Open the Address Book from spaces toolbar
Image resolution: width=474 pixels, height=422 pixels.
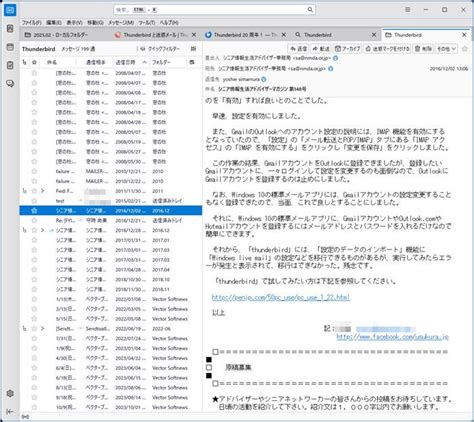tap(10, 29)
